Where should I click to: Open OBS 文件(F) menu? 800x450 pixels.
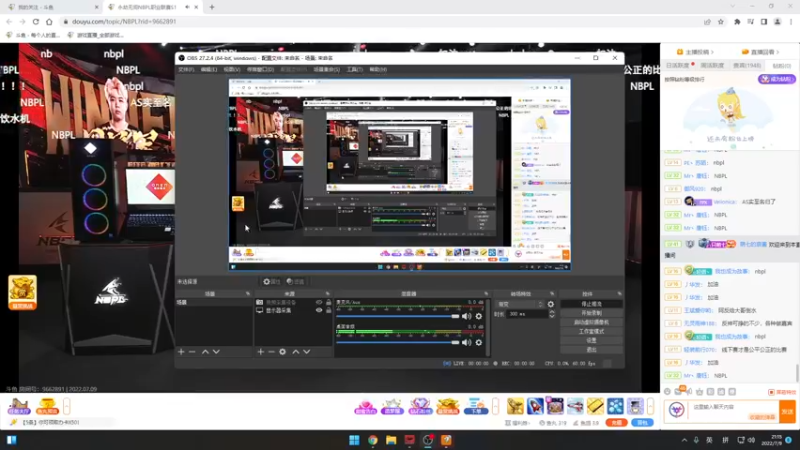[x=186, y=69]
